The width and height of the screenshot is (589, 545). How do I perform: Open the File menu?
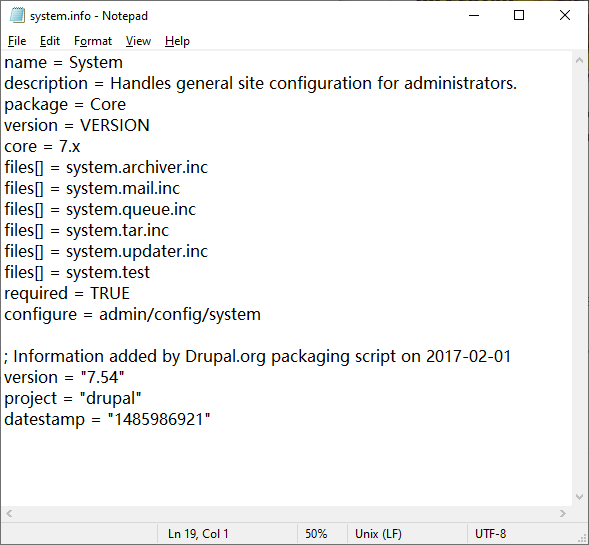click(17, 41)
